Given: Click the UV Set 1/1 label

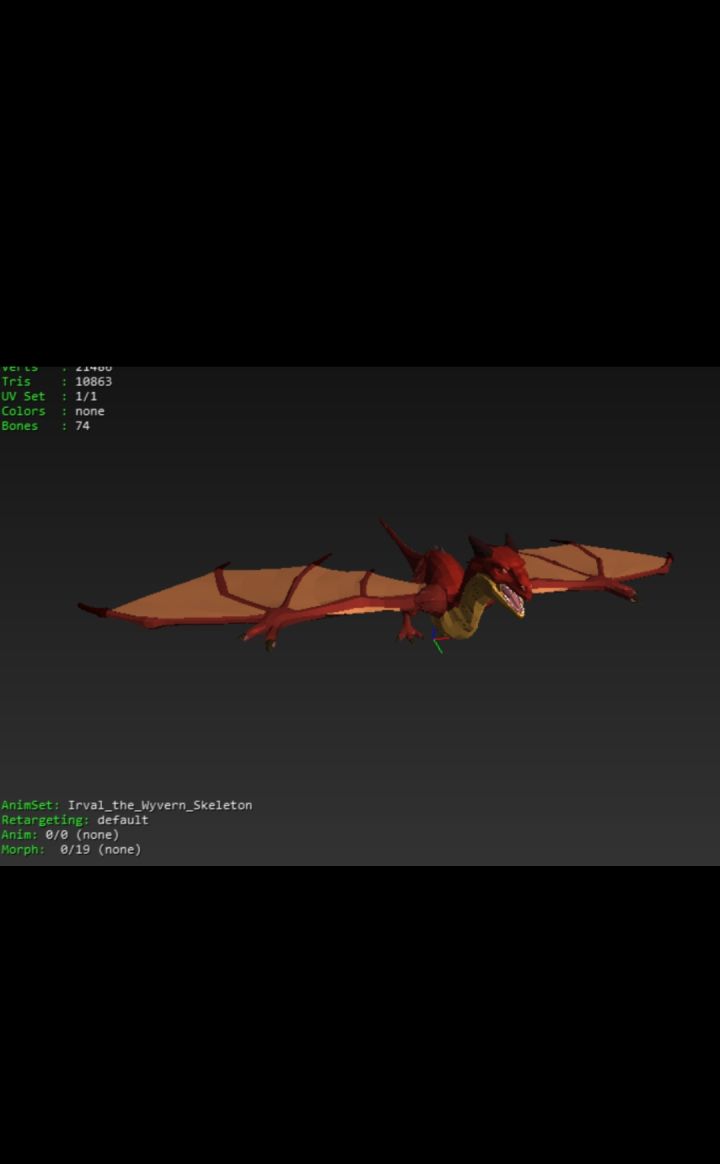Looking at the screenshot, I should pos(49,396).
